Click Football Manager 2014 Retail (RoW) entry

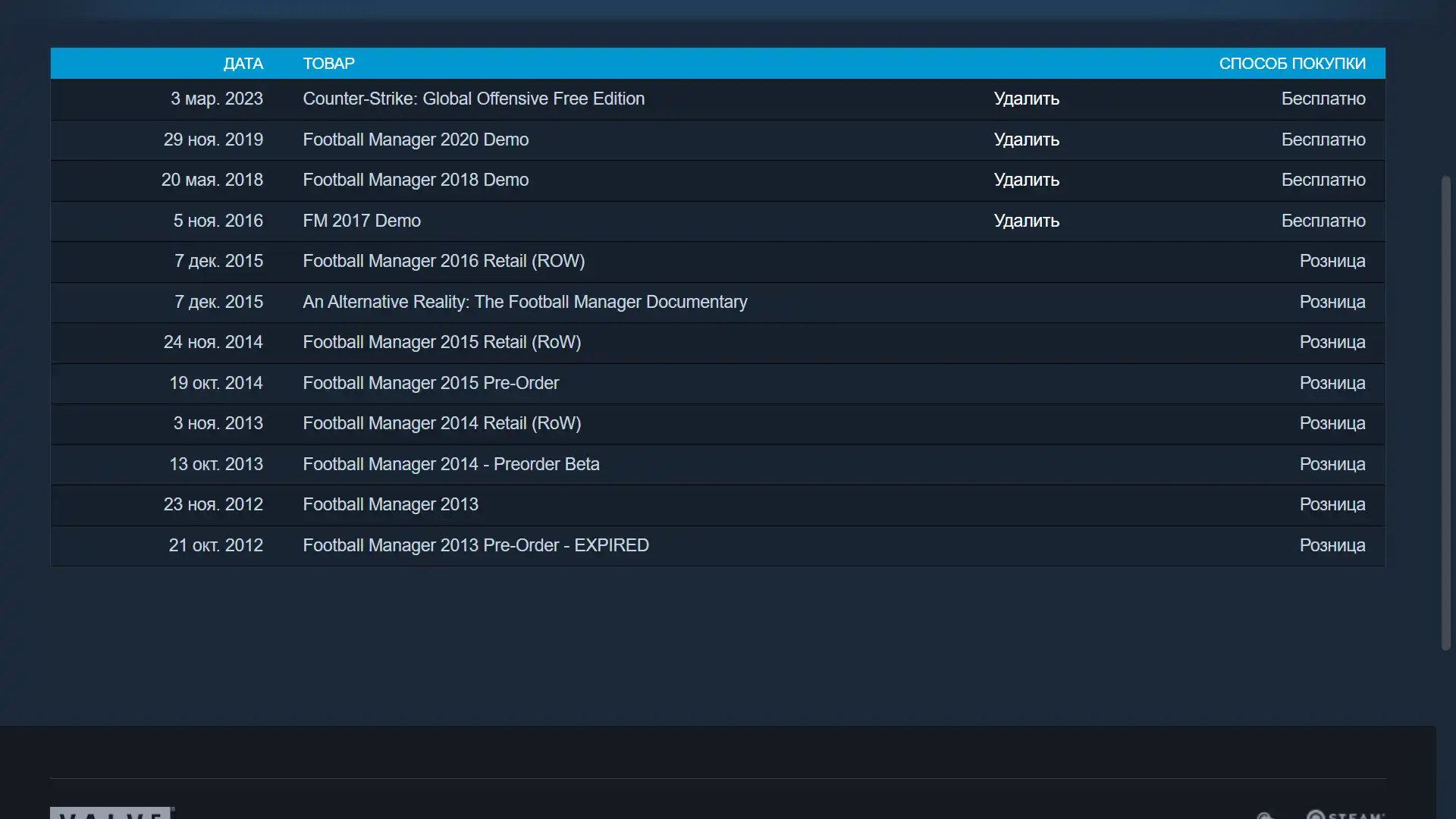442,423
